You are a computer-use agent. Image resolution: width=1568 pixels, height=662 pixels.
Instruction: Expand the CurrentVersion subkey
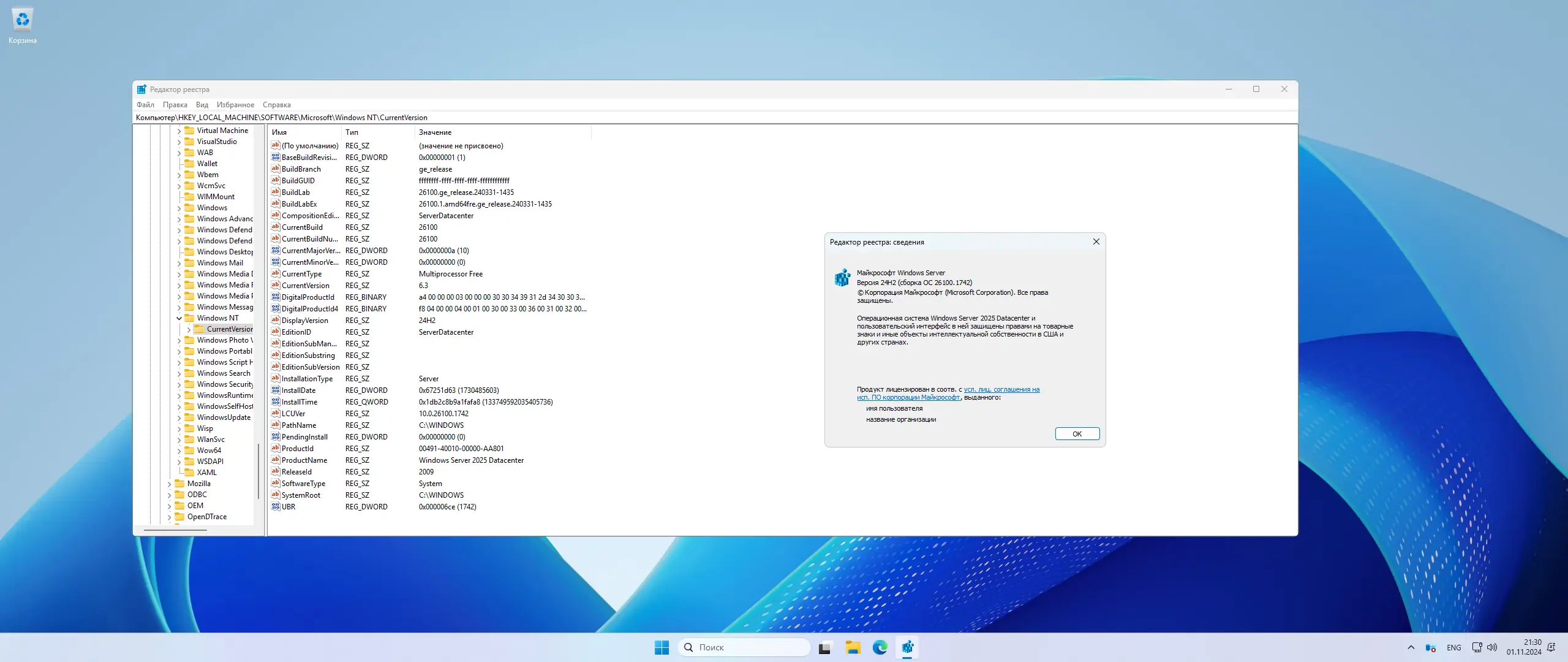tap(189, 329)
